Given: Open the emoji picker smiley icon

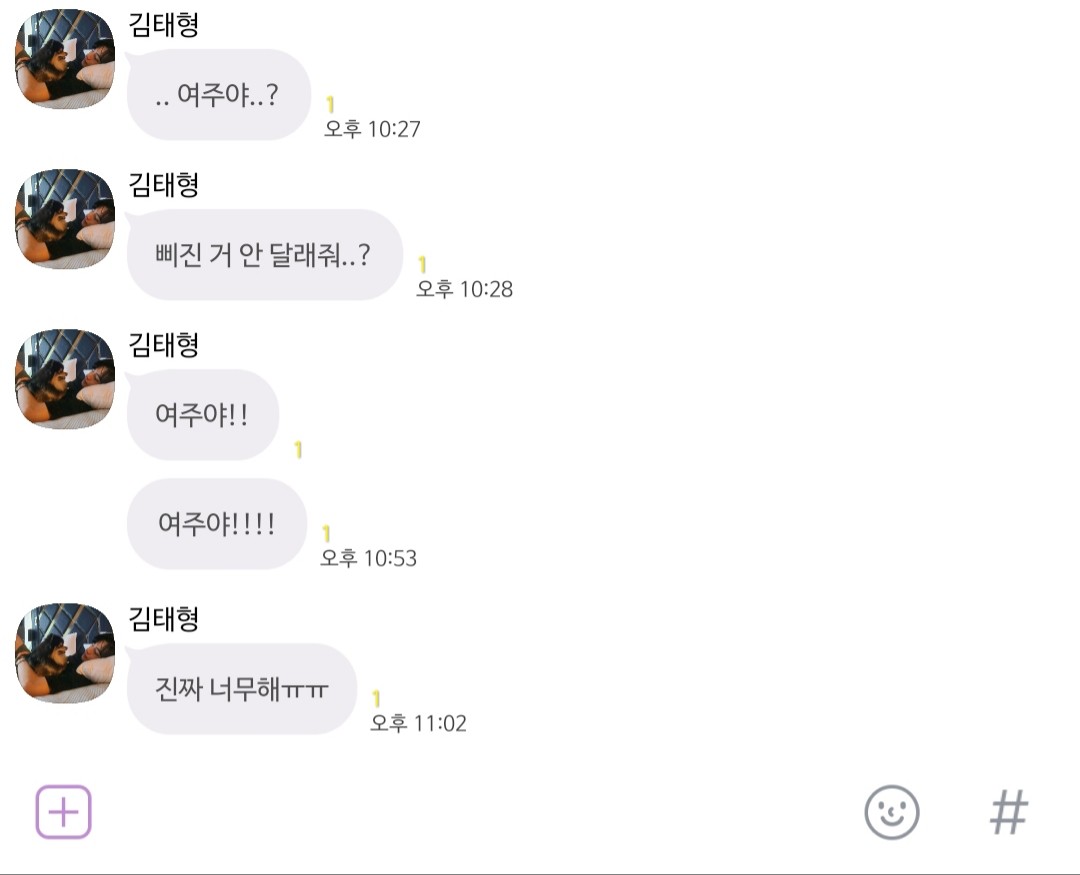Looking at the screenshot, I should coord(891,812).
